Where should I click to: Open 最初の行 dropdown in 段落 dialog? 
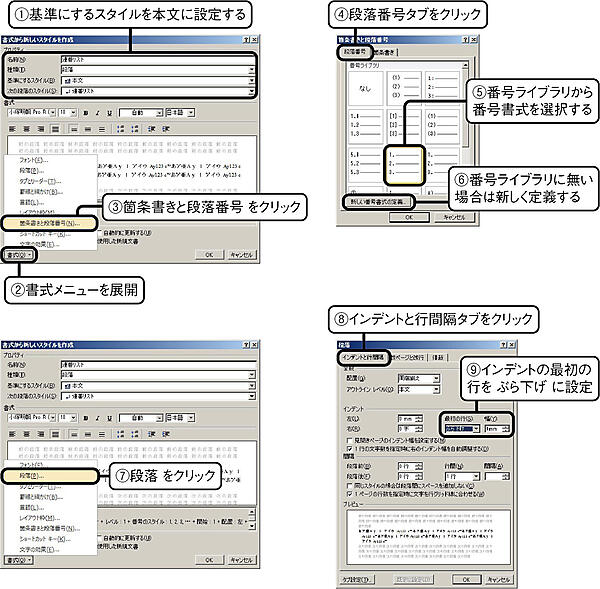(476, 429)
